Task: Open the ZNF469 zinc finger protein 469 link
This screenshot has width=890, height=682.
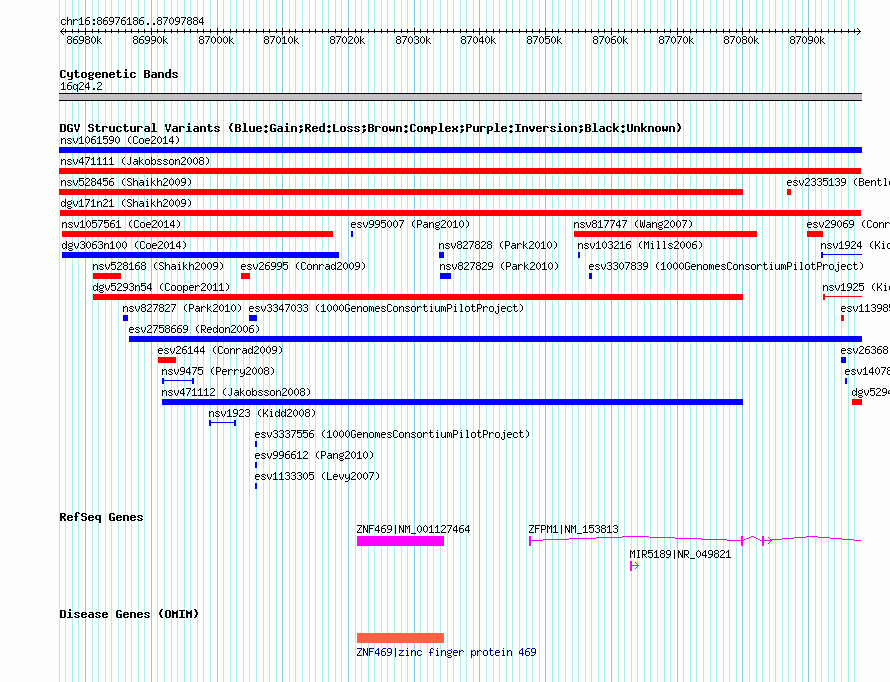Action: (x=446, y=652)
